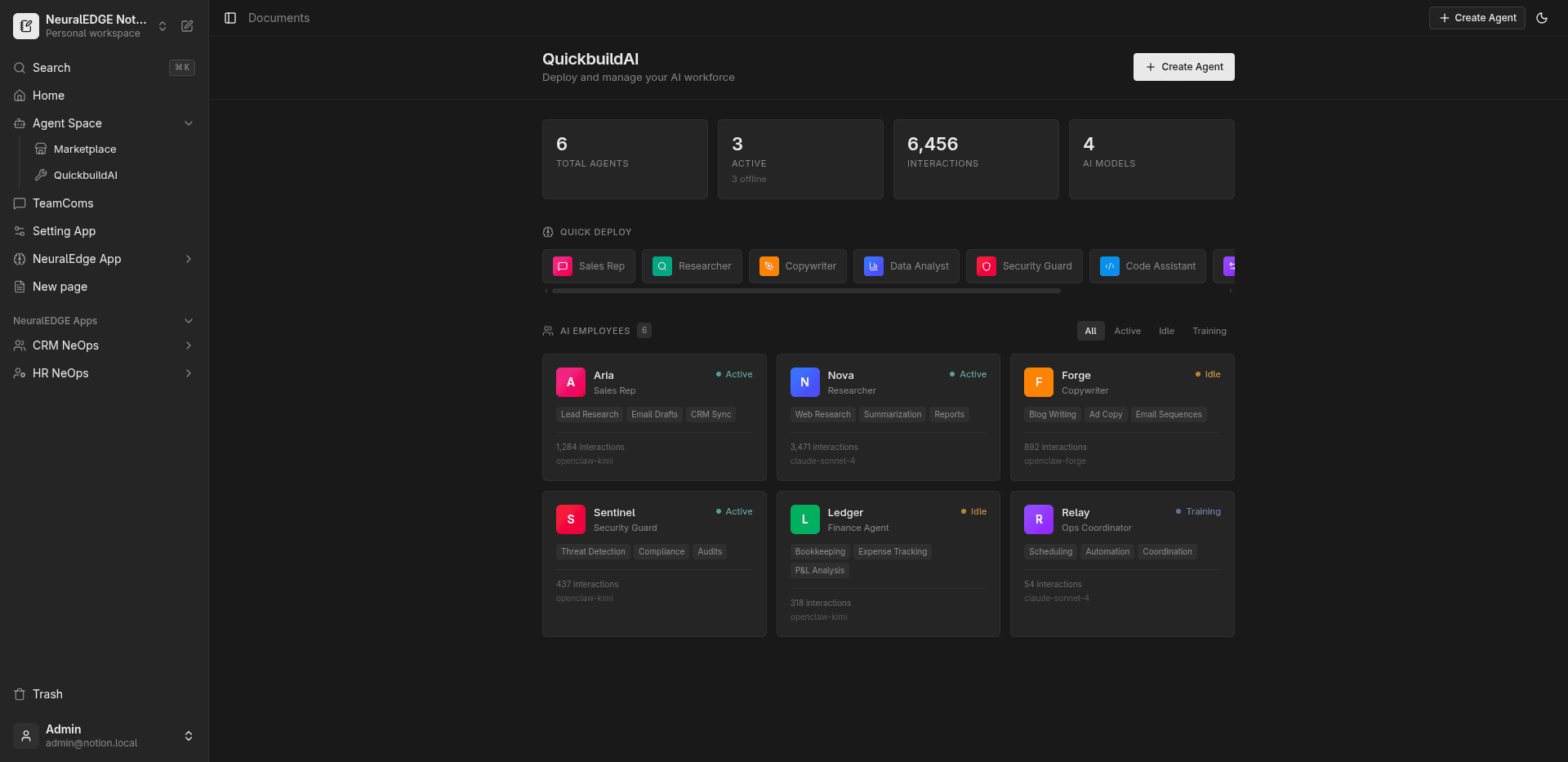The width and height of the screenshot is (1568, 762).
Task: Collapse the Agent Space section
Action: pyautogui.click(x=189, y=123)
